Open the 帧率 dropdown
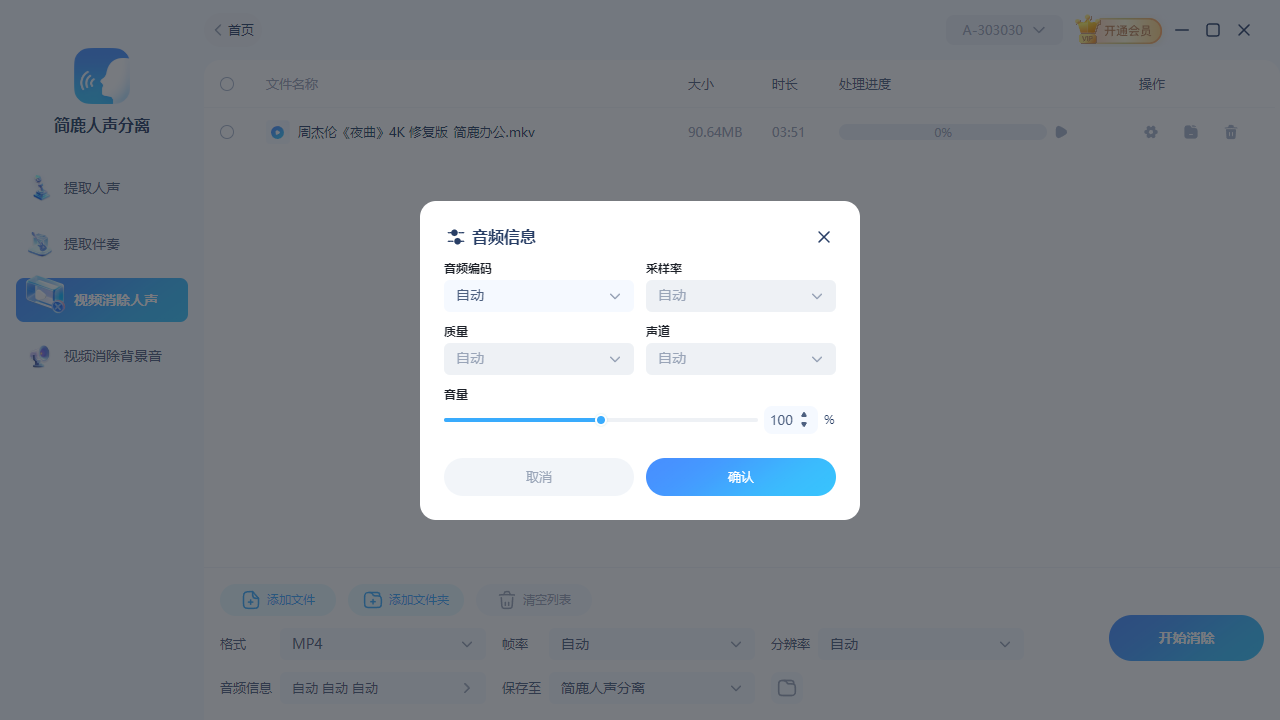 [651, 644]
